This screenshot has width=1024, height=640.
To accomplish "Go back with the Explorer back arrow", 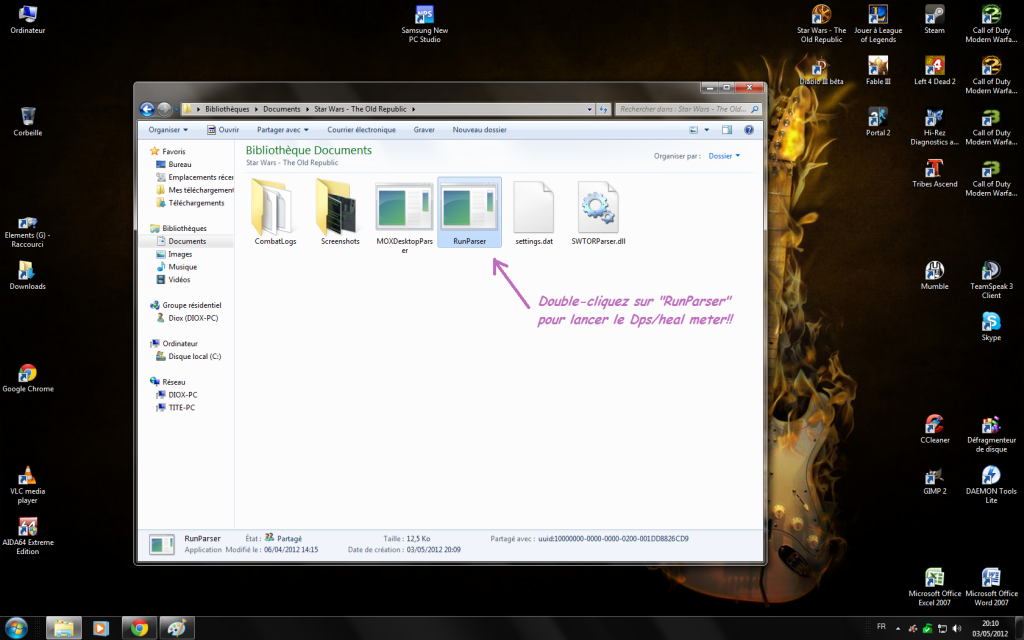I will (147, 109).
